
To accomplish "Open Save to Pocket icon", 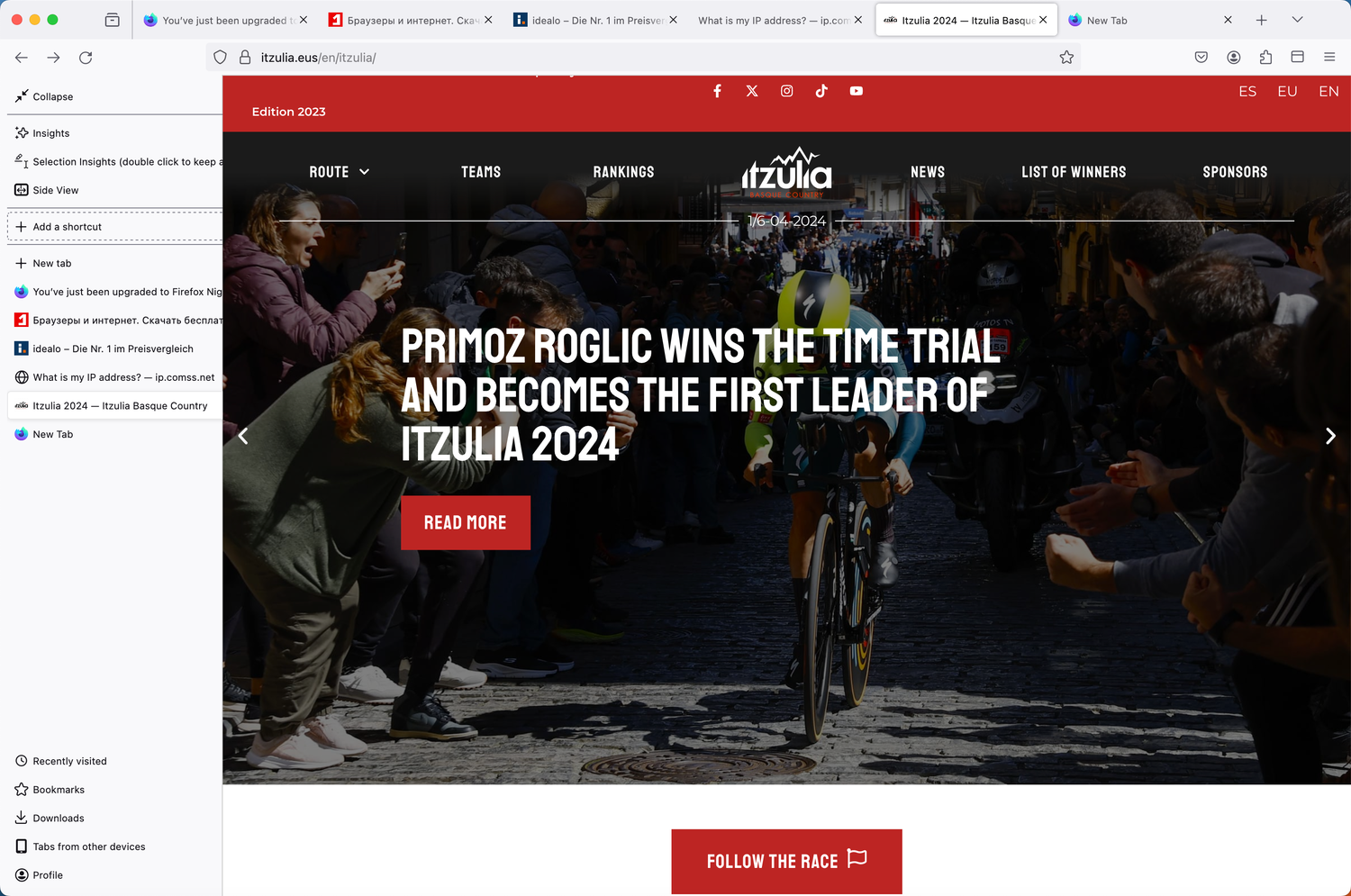I will [1201, 58].
